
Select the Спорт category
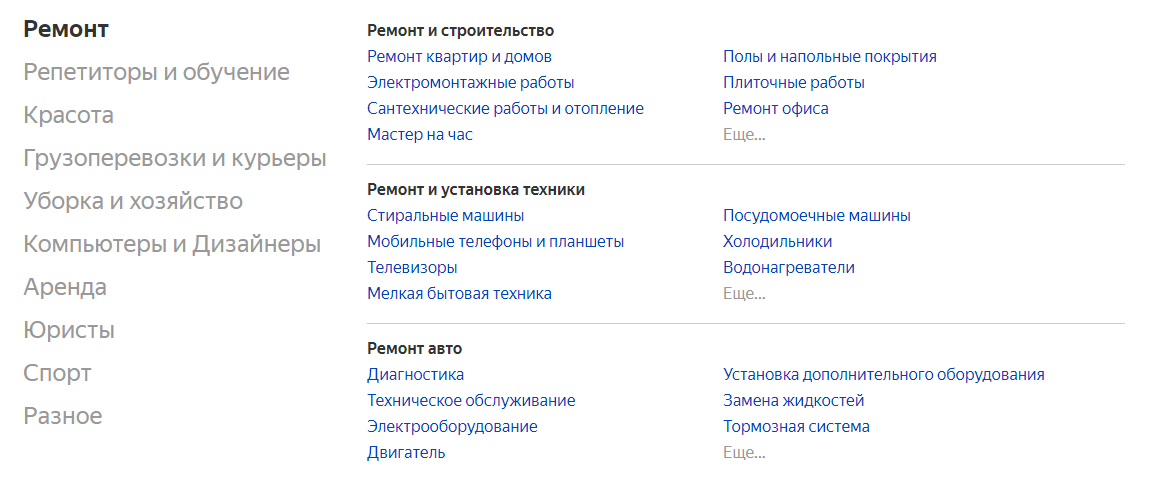click(57, 374)
